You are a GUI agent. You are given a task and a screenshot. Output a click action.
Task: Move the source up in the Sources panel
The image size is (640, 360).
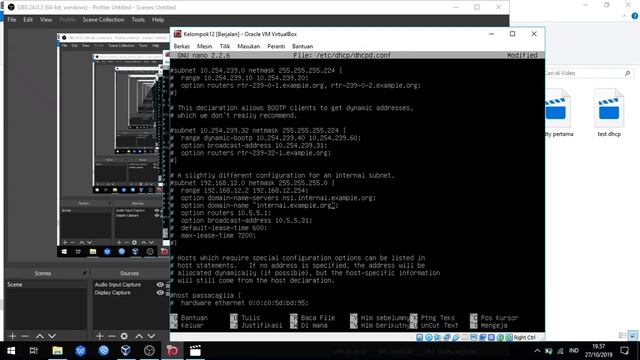tap(139, 336)
